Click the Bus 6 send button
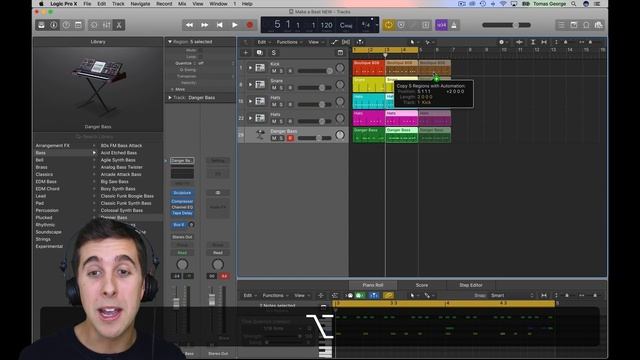Viewport: 640px width, 360px height. coord(179,225)
